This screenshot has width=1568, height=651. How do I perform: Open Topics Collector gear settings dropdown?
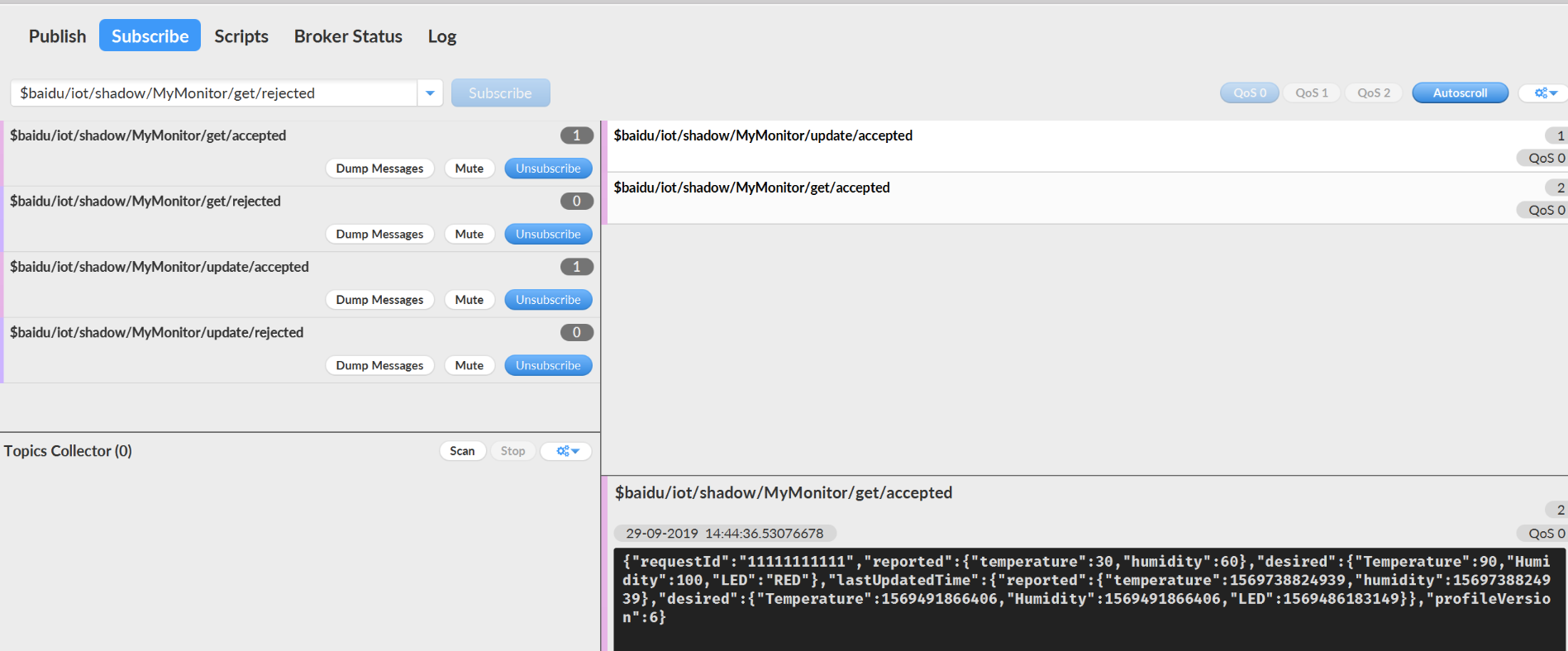(x=566, y=451)
